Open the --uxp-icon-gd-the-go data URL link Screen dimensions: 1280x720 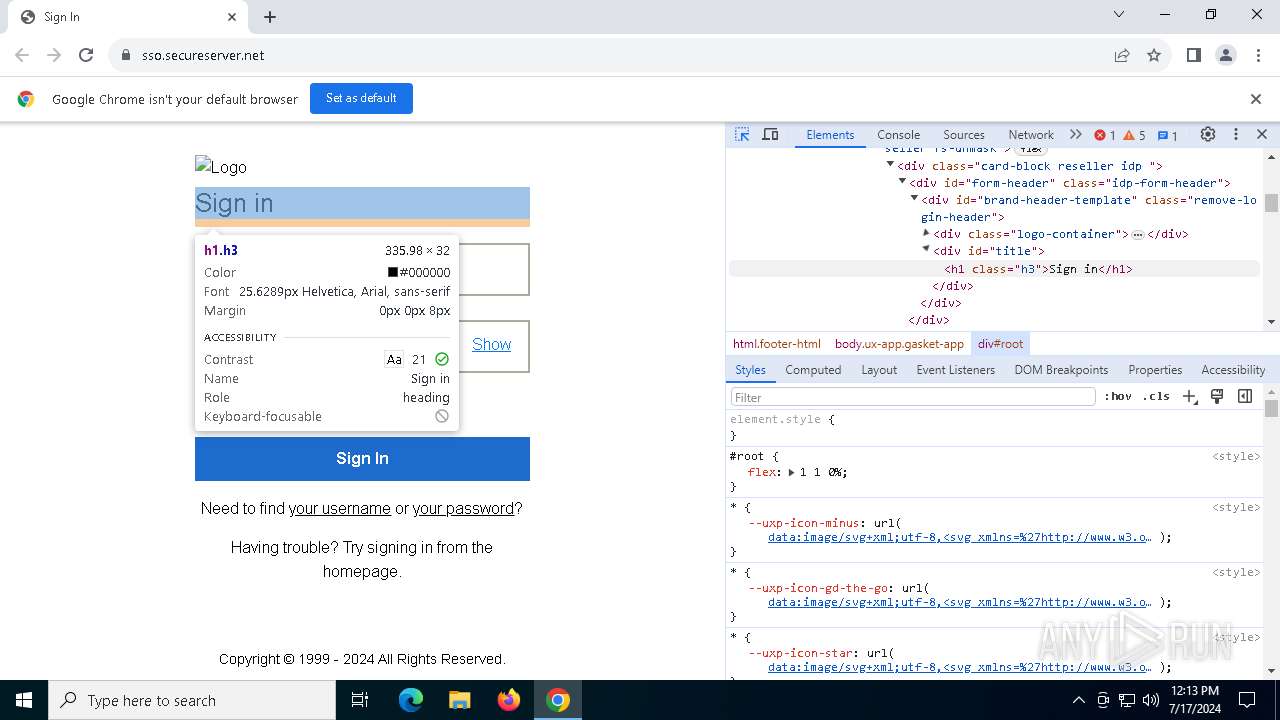[x=960, y=602]
